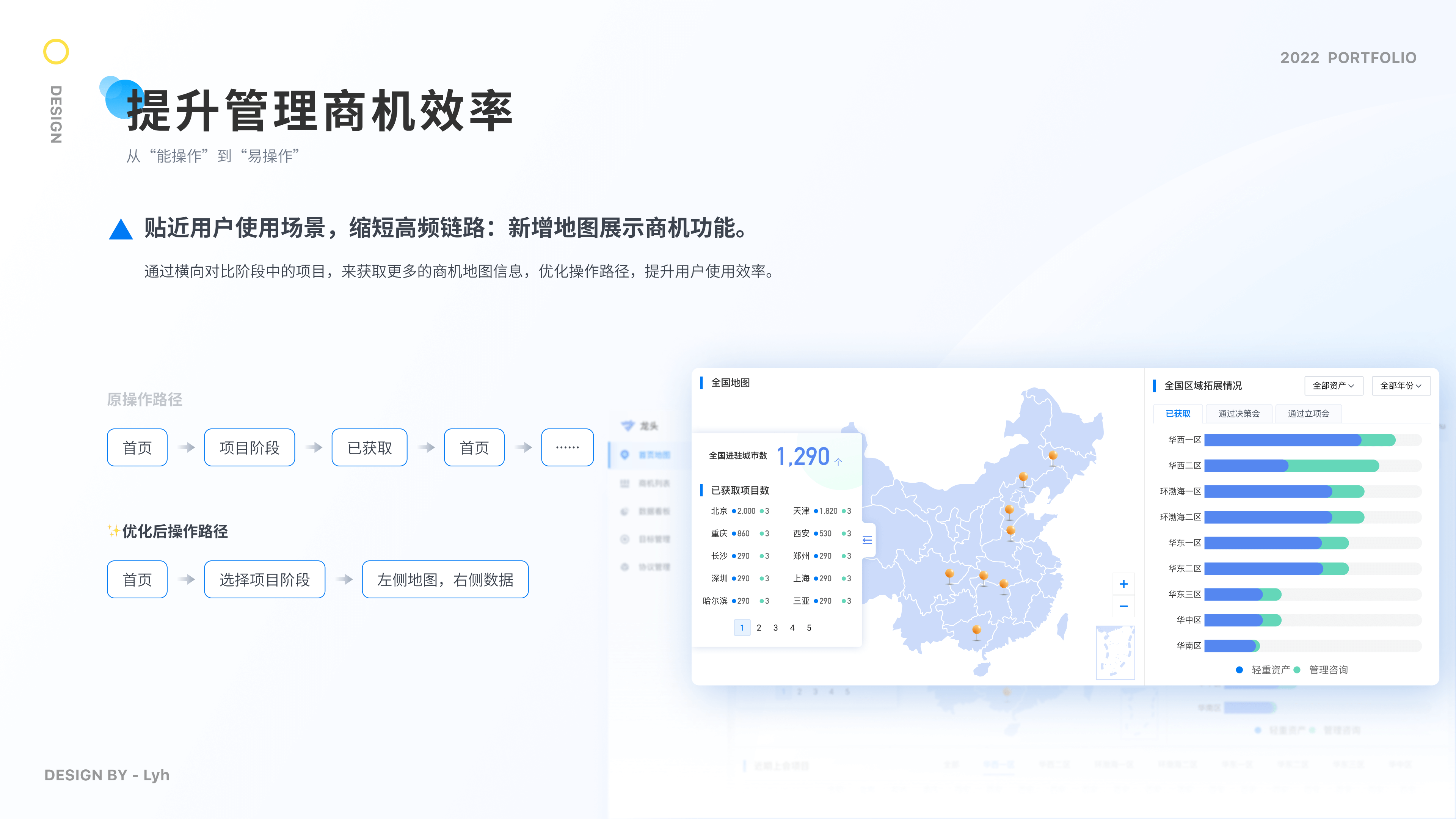Click the up arrow beside 1,290

838,462
